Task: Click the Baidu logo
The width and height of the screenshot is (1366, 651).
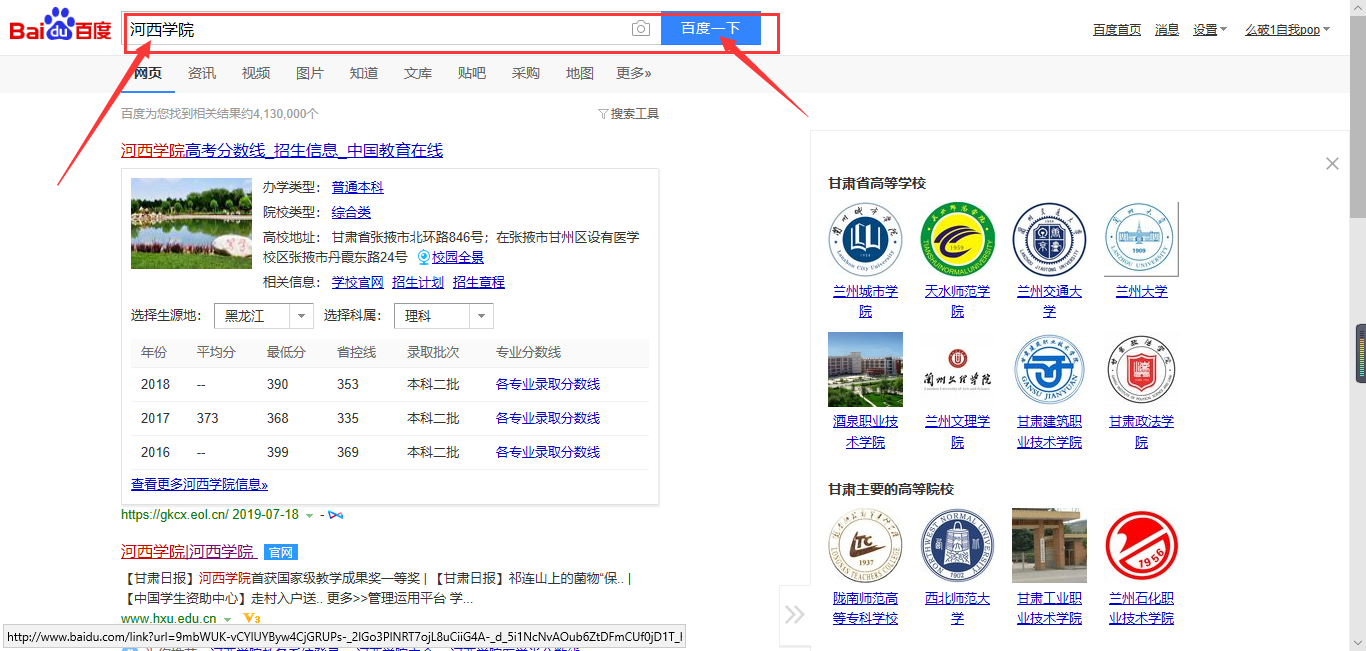Action: (x=61, y=26)
